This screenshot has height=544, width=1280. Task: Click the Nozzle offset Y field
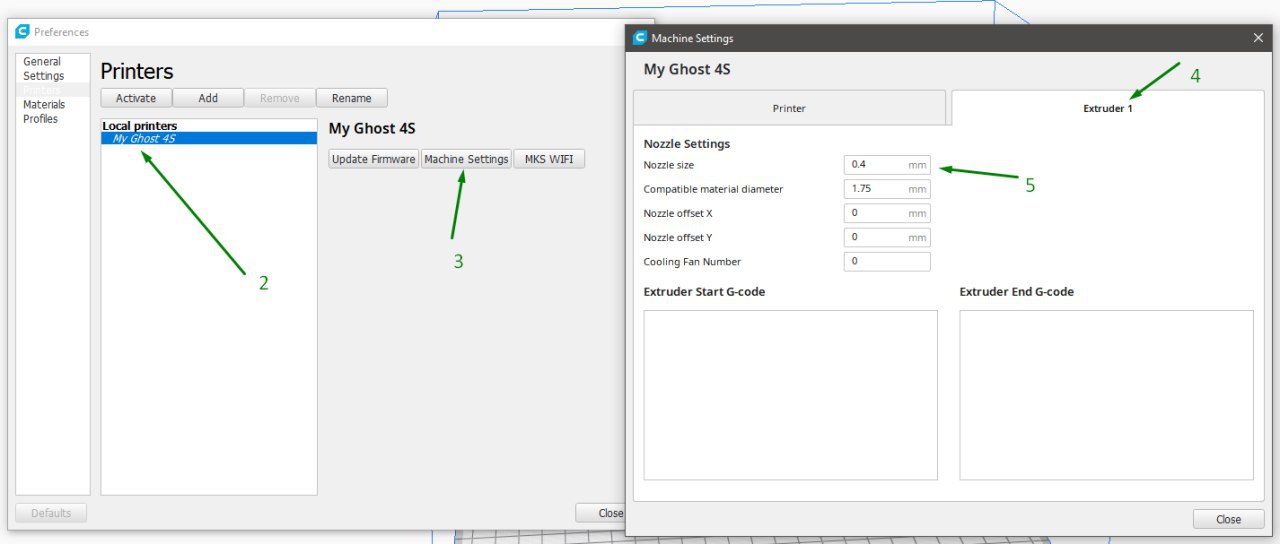point(887,237)
